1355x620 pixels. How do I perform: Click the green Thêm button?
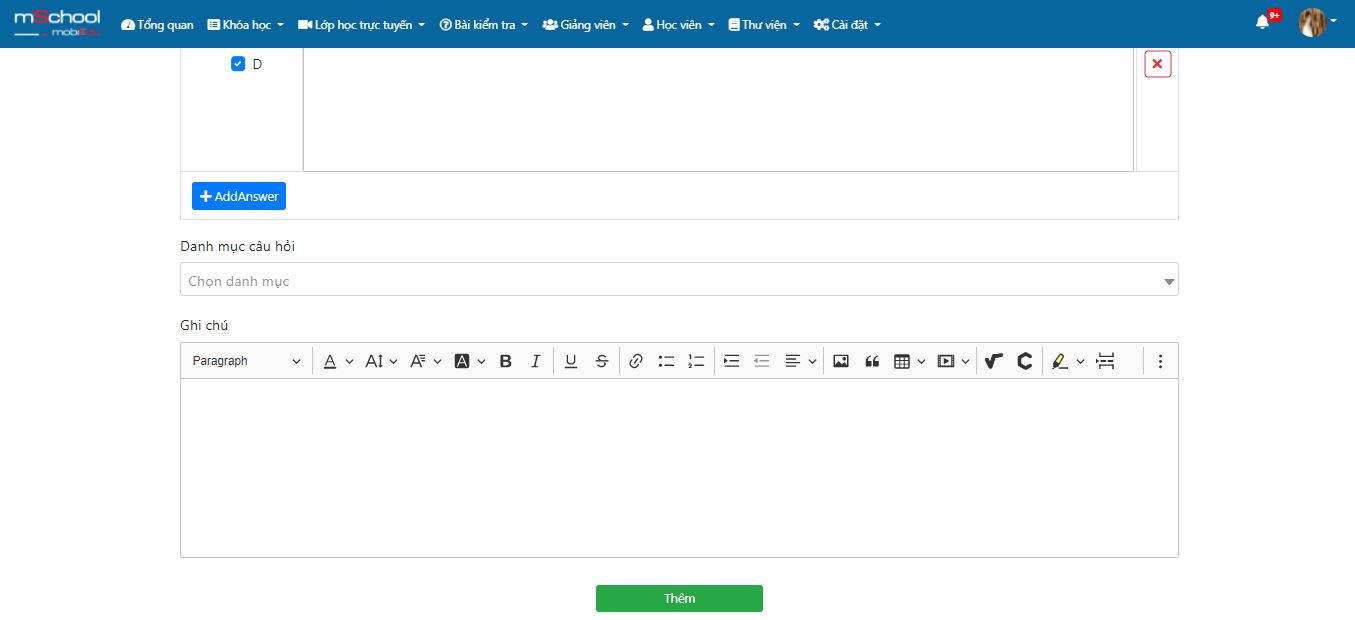click(679, 598)
